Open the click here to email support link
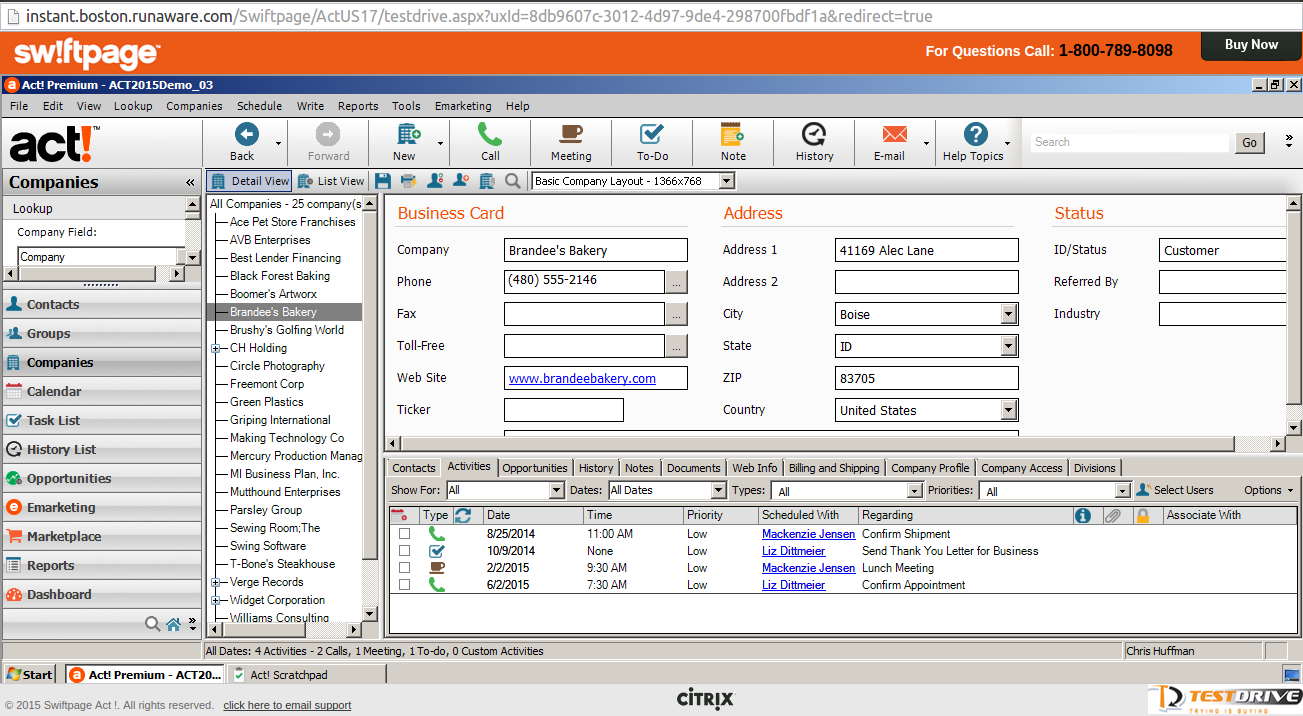Image resolution: width=1303 pixels, height=716 pixels. click(x=287, y=705)
